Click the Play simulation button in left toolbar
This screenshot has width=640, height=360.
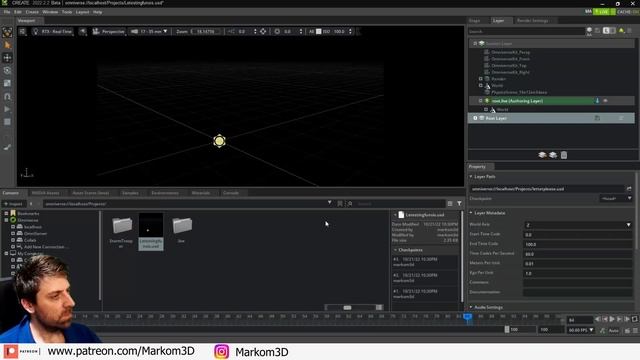pyautogui.click(x=7, y=109)
